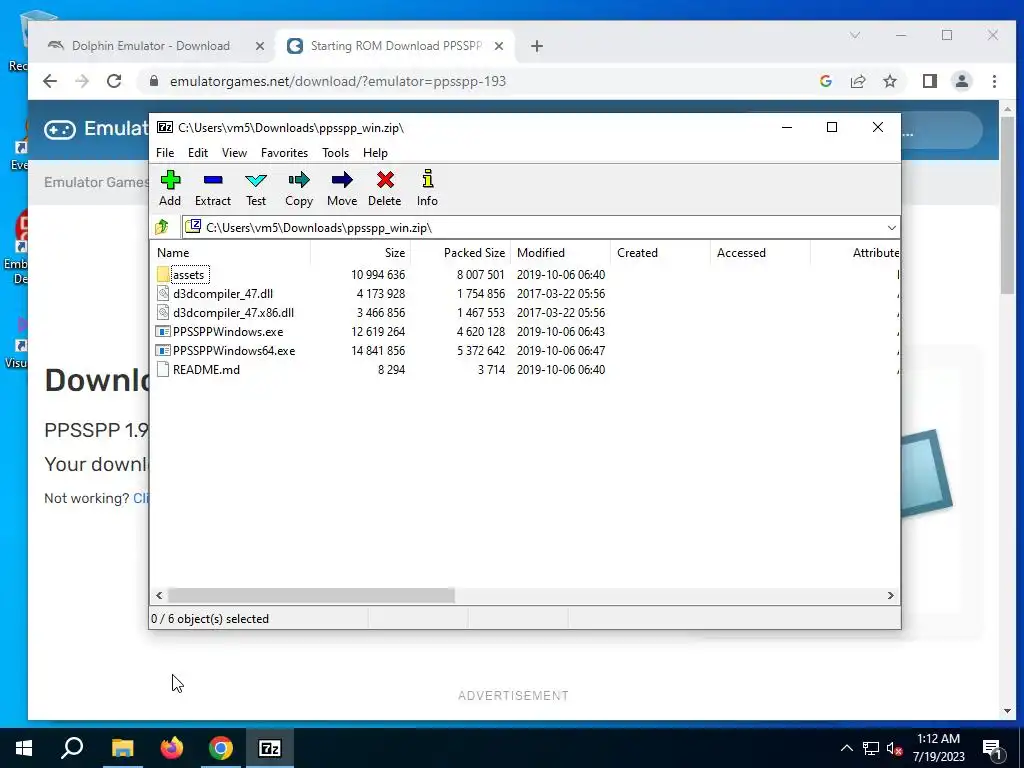
Task: Open the Chrome profile icon
Action: point(961,81)
